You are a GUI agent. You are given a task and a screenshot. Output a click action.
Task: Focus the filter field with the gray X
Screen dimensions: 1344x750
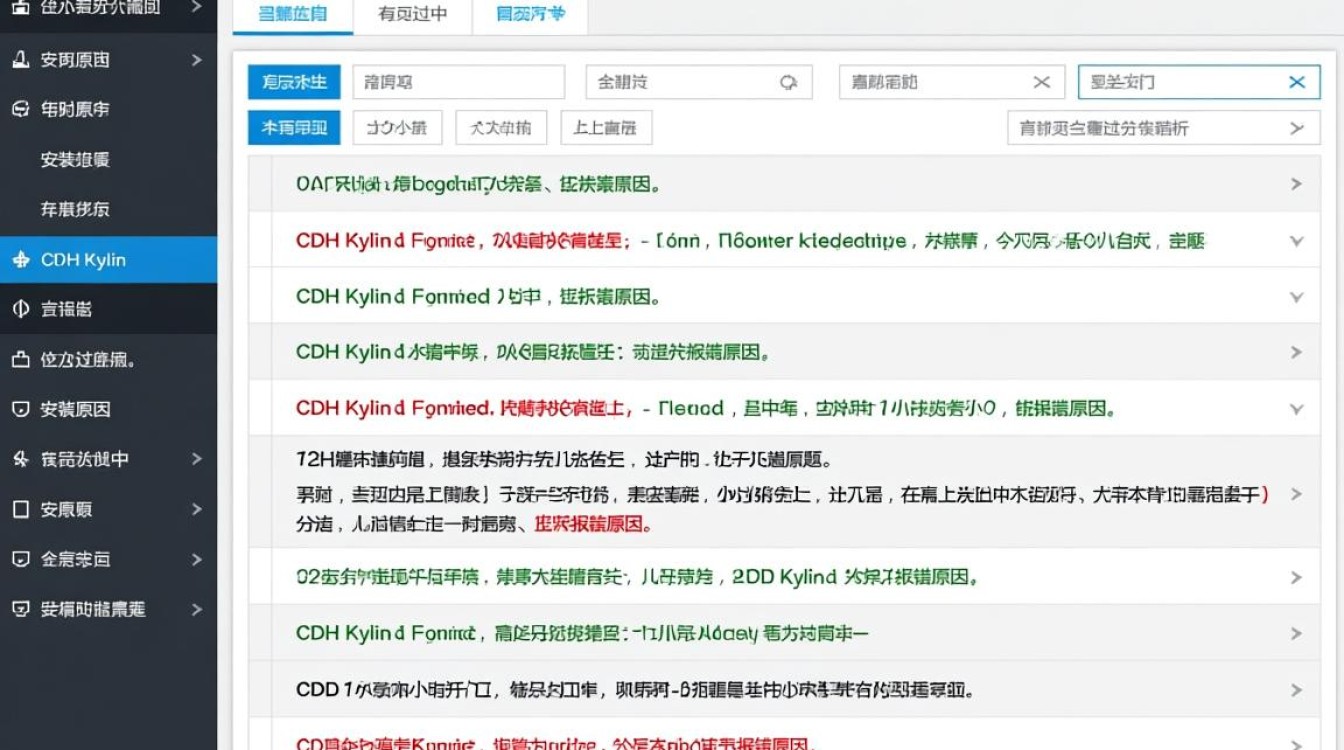point(951,83)
